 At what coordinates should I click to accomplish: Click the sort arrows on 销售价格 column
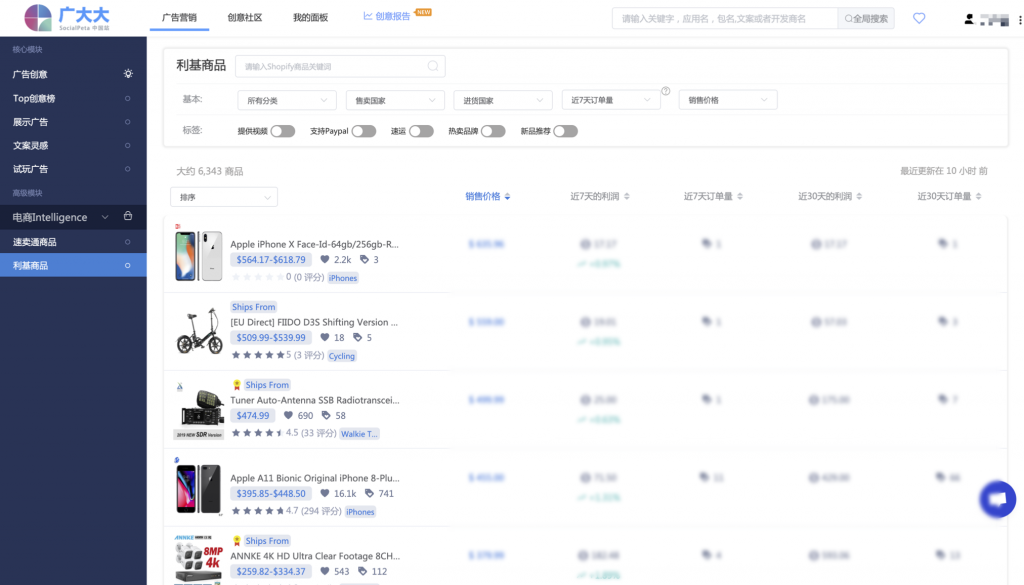(x=507, y=197)
